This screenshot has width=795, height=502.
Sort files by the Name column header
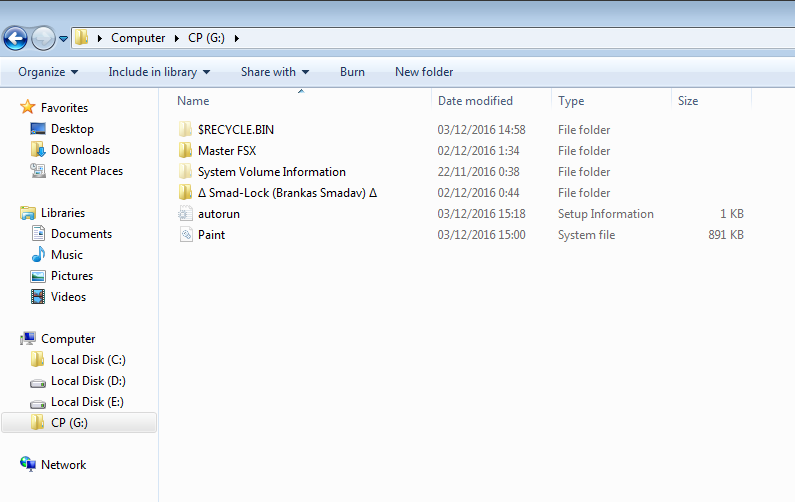click(193, 101)
